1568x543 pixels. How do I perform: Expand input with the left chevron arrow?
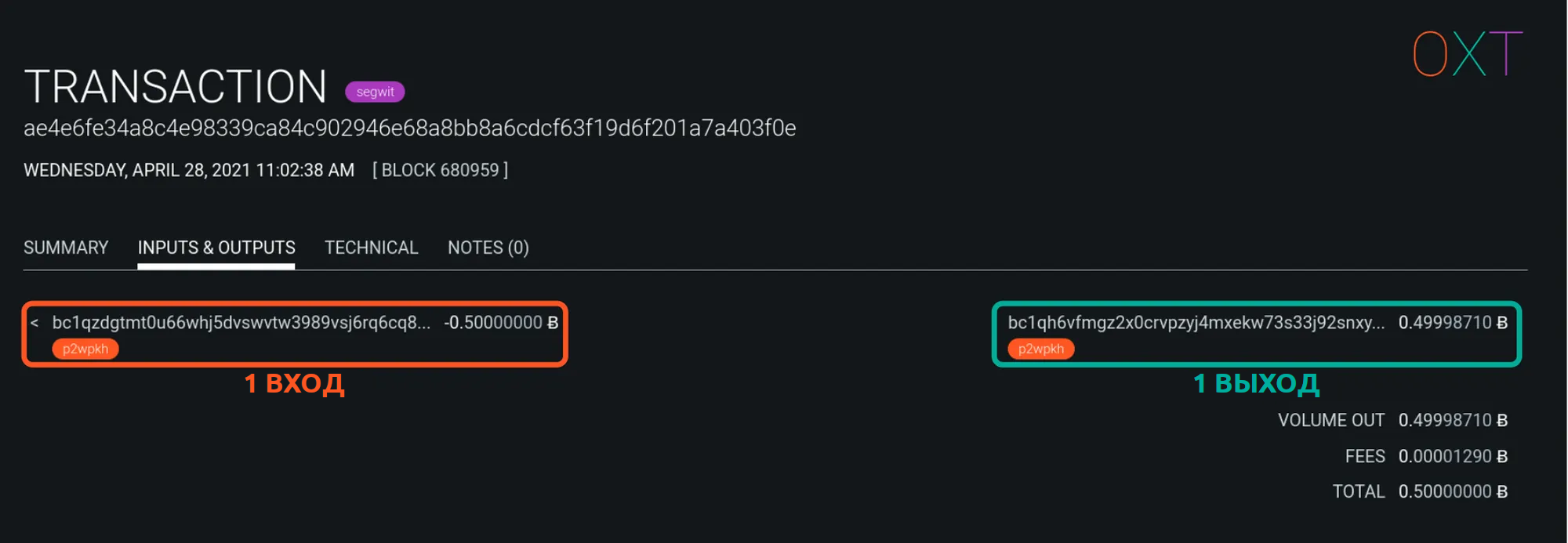[34, 323]
